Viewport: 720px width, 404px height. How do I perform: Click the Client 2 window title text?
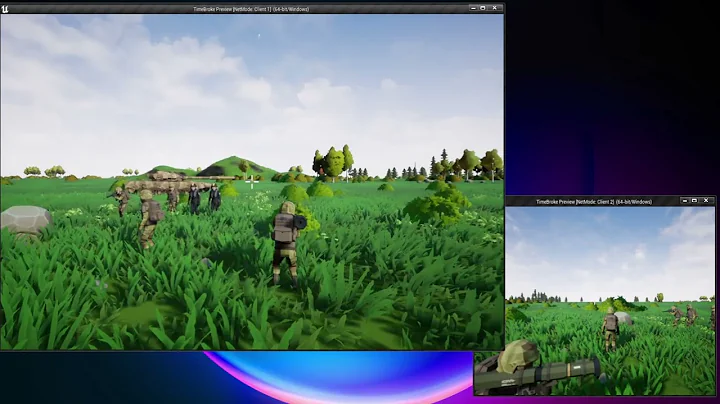click(594, 202)
